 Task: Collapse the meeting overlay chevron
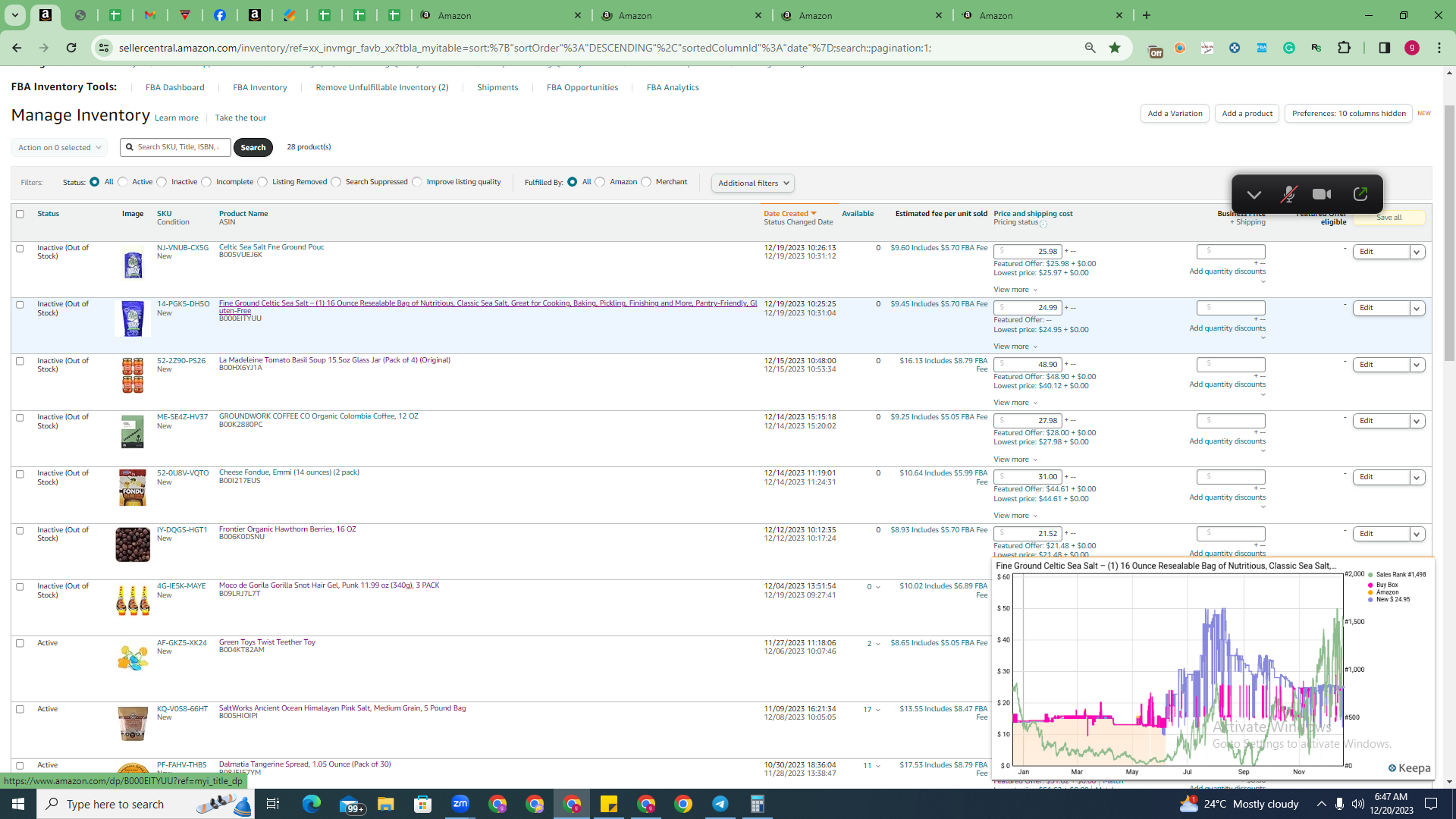tap(1254, 195)
